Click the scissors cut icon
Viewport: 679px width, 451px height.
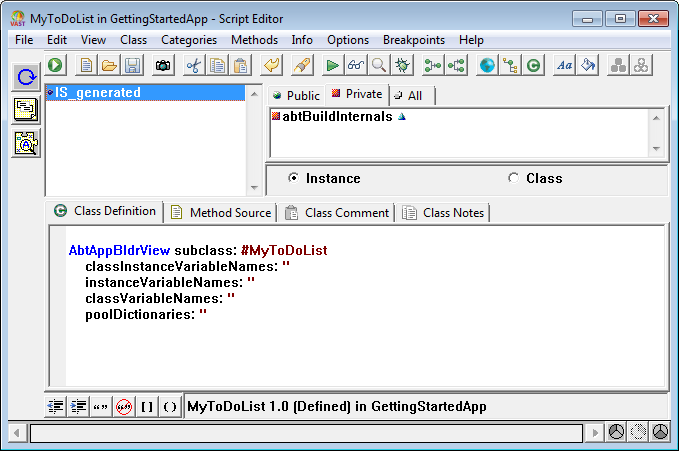pos(194,65)
